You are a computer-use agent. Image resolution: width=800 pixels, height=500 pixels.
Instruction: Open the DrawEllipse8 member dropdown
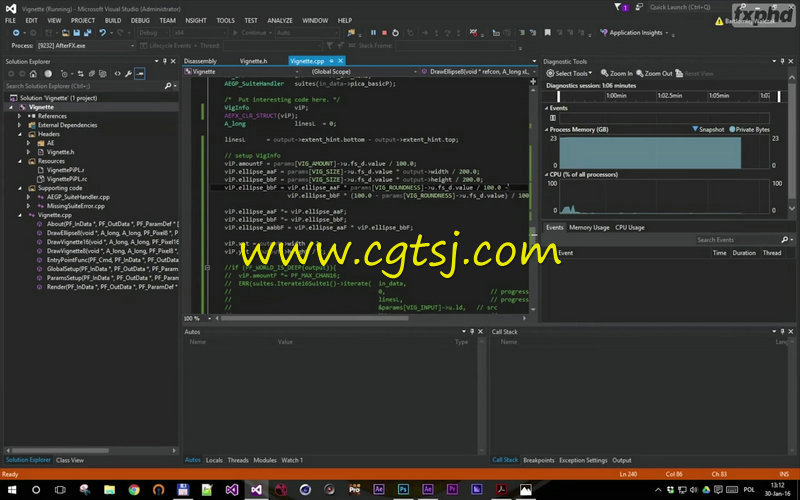tap(479, 72)
